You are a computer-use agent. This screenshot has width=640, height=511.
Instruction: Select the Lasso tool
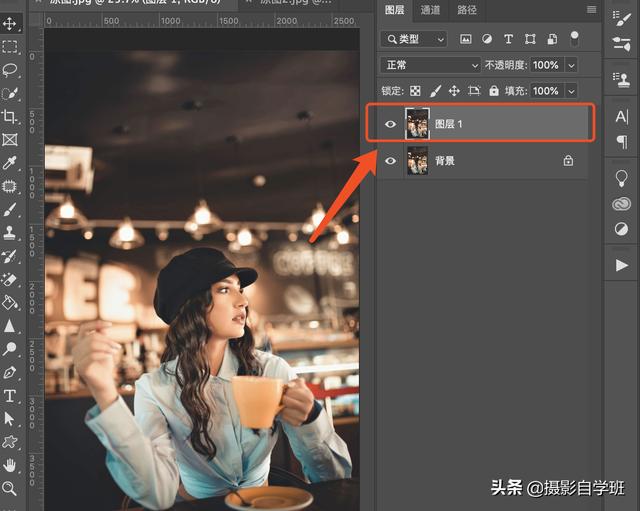click(9, 70)
